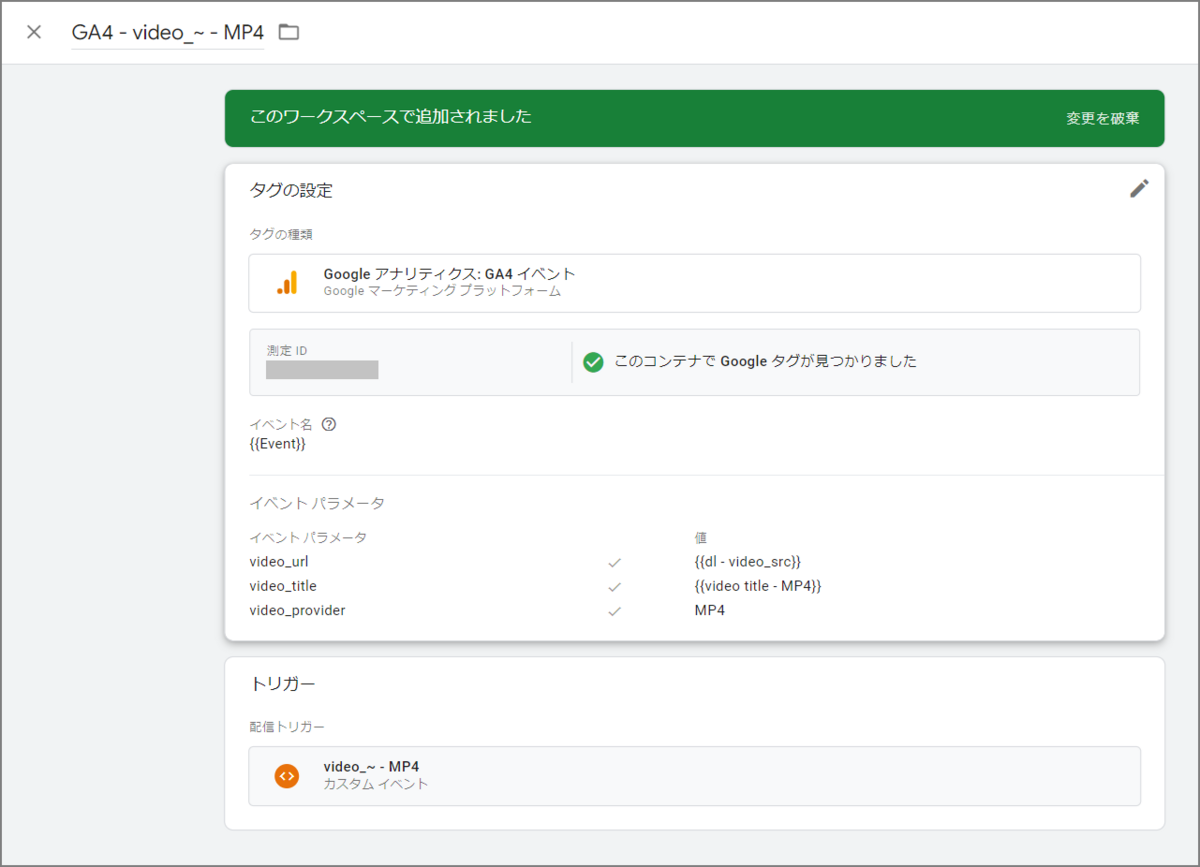Click the checkmark in the video_url row
This screenshot has height=867, width=1200.
tap(615, 563)
